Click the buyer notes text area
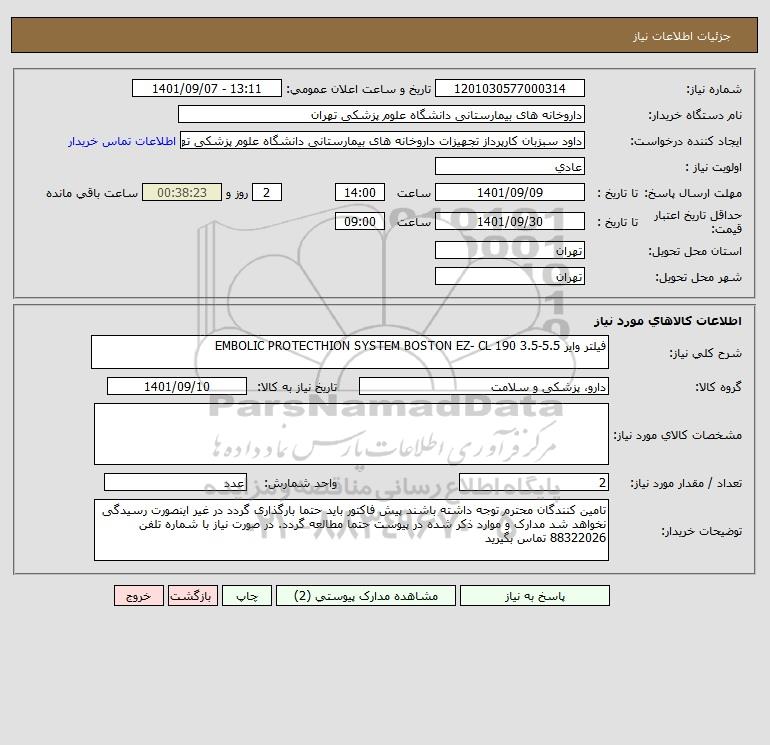 (351, 530)
